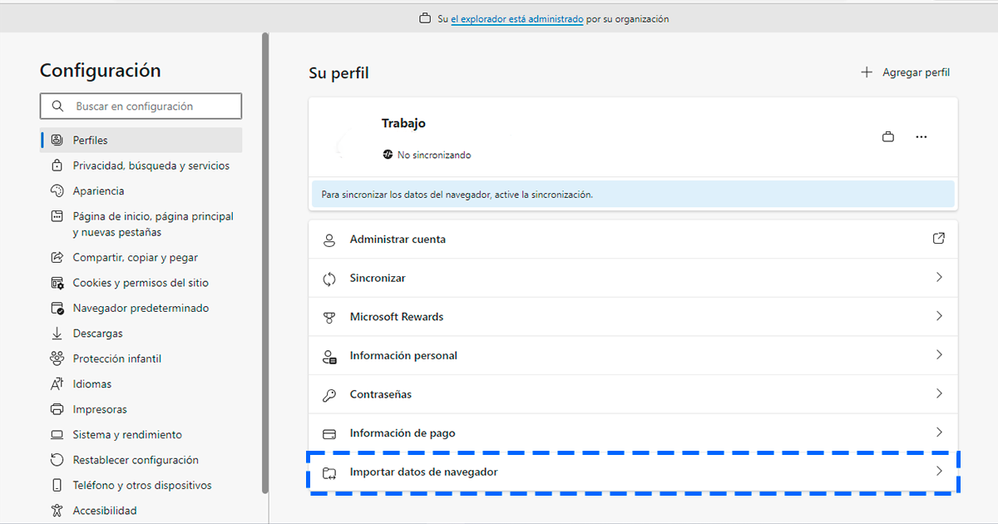
Task: Click the Cookies y permisos icon
Action: 57,283
